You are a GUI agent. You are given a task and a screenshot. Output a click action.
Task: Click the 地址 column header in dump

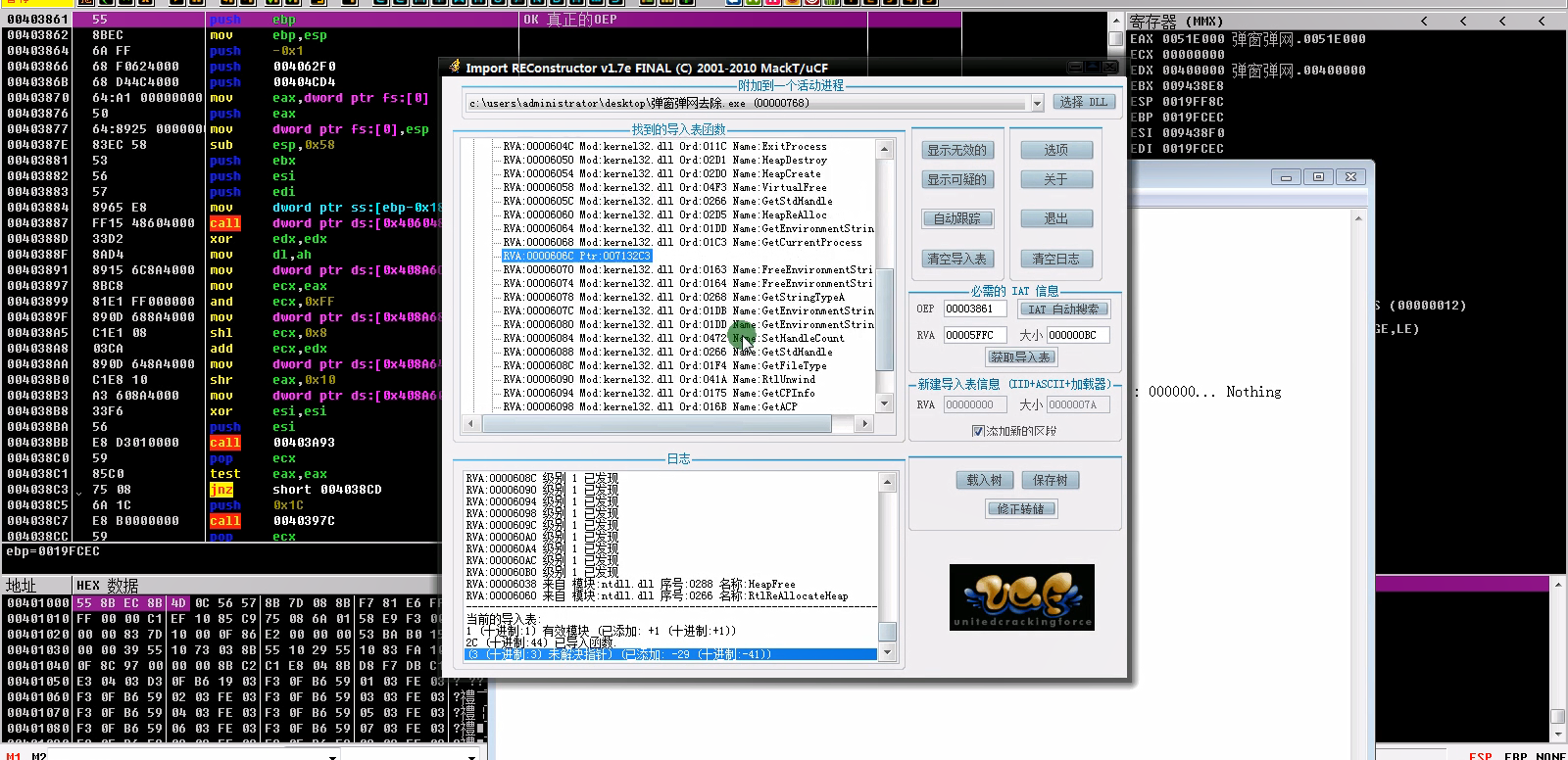coord(21,586)
